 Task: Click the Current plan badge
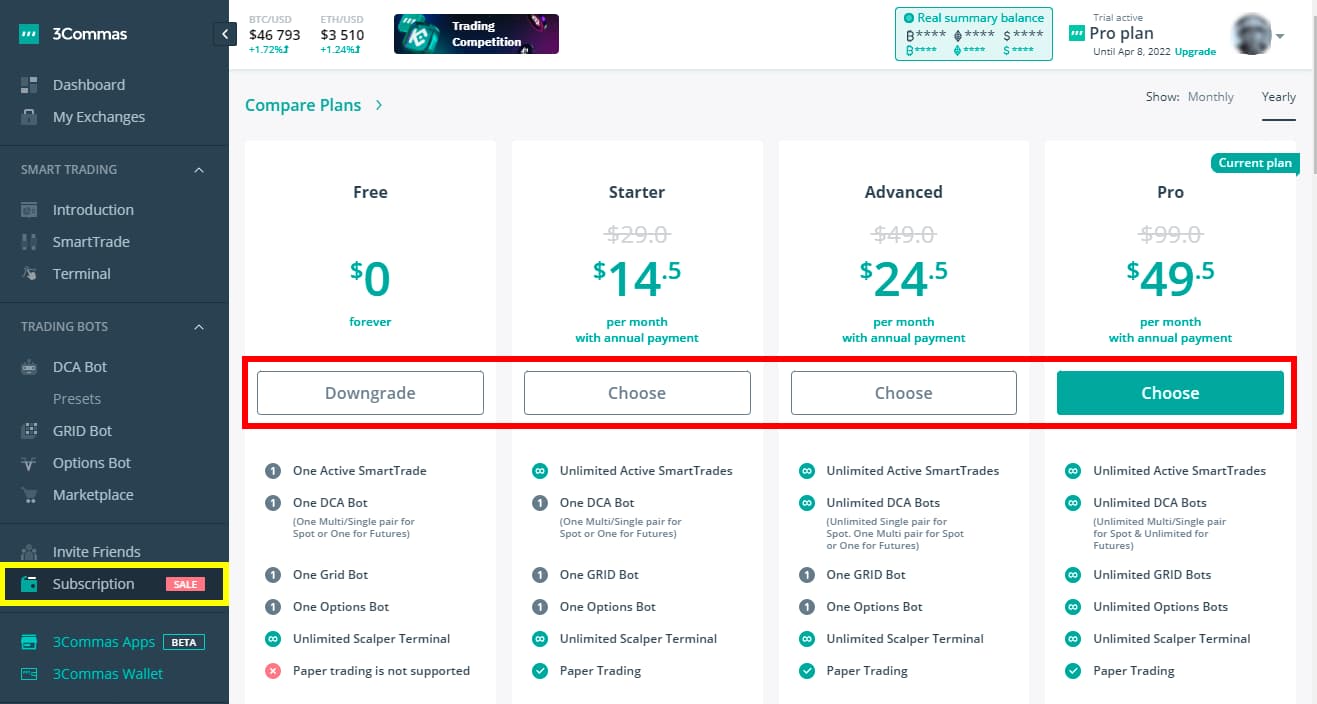pyautogui.click(x=1255, y=163)
